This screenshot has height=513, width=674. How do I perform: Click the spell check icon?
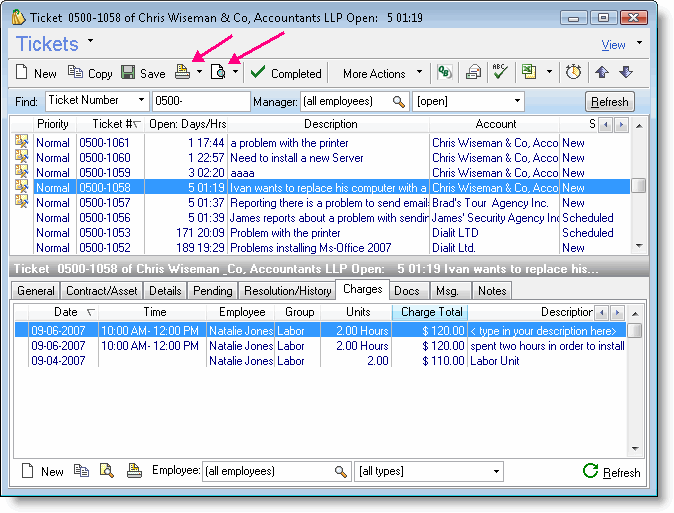tap(500, 73)
